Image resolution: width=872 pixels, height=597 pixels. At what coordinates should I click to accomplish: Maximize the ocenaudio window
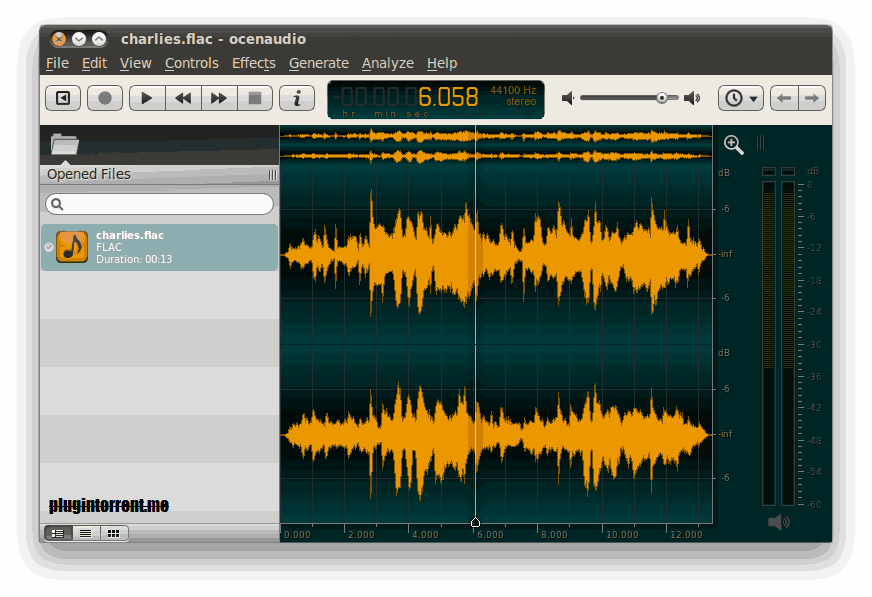[x=99, y=39]
